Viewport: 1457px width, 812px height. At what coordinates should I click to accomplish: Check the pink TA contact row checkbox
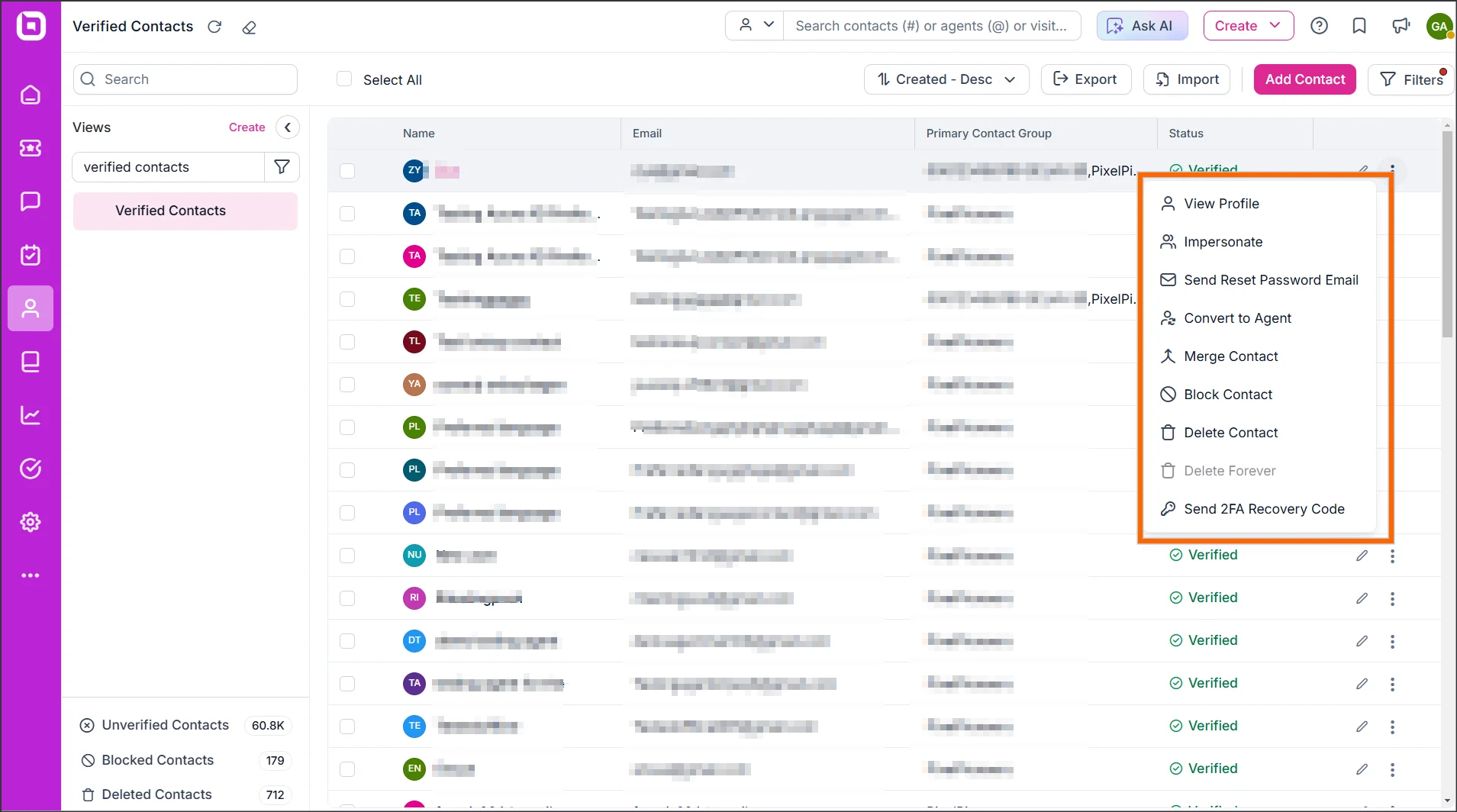[347, 256]
